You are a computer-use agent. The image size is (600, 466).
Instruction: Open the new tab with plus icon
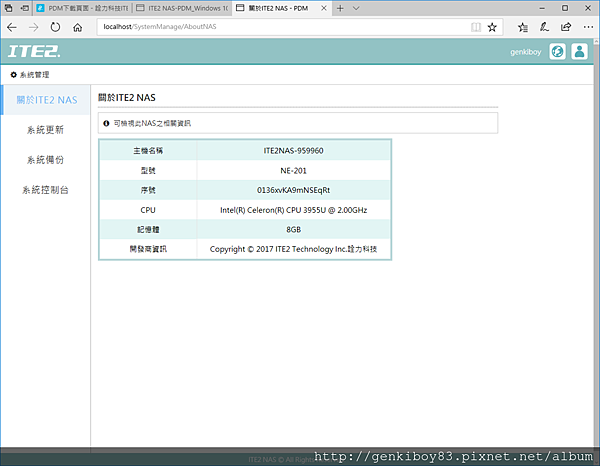click(x=340, y=8)
